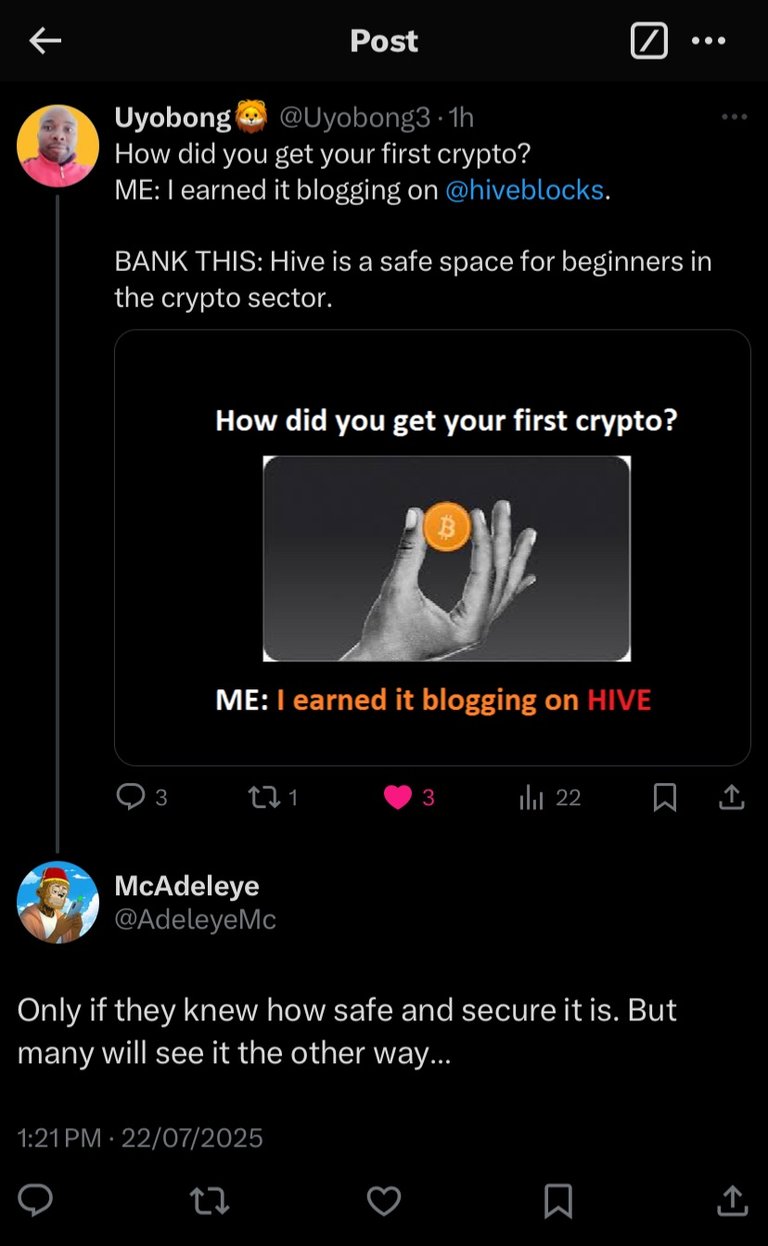
Task: Tap the back arrow
Action: pos(45,41)
